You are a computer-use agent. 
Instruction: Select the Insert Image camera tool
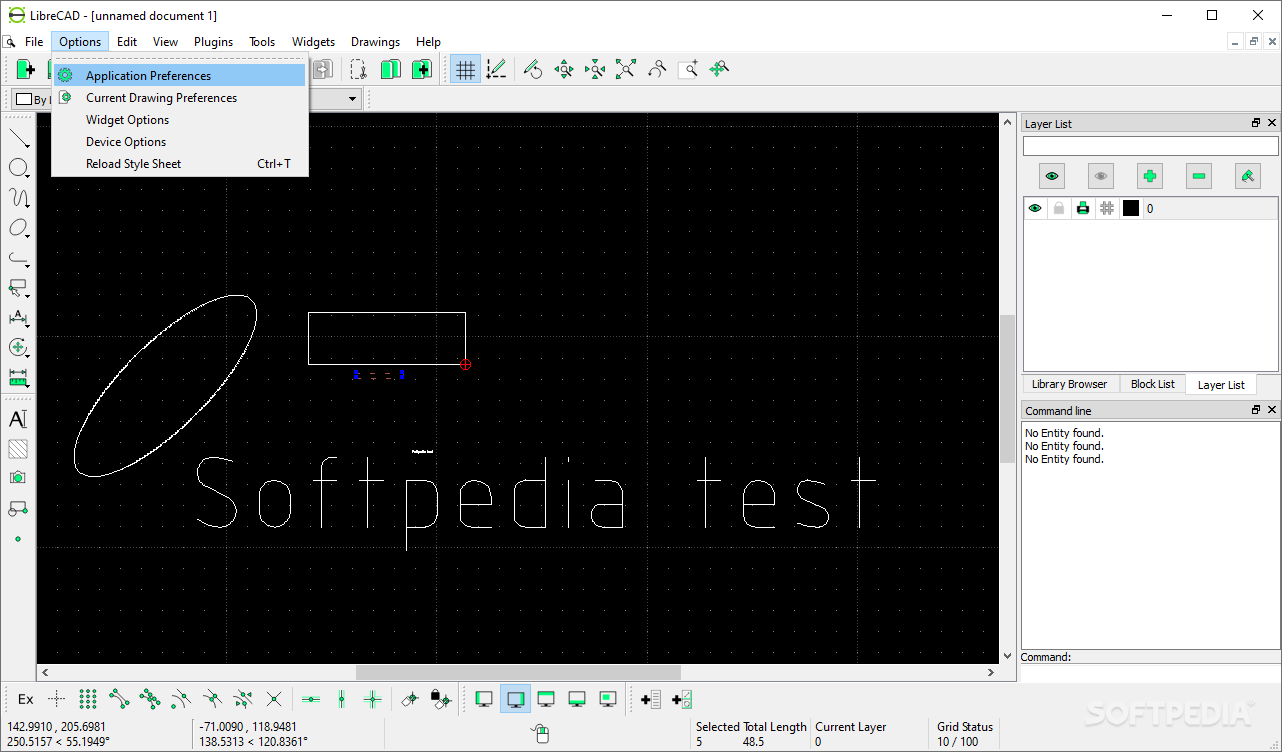pyautogui.click(x=18, y=479)
